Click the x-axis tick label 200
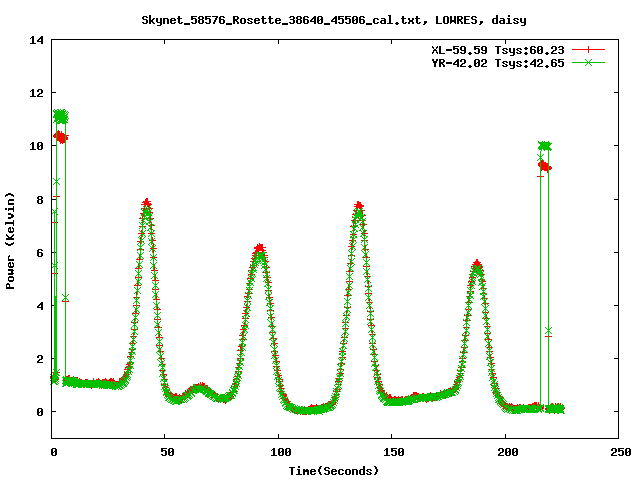Viewport: 640px width, 480px height. click(x=507, y=452)
